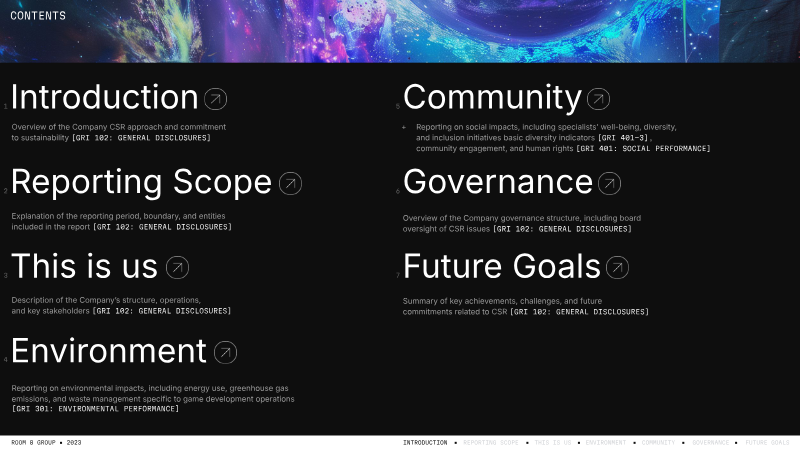
Task: Go to Future Goals in footer navigation
Action: (x=767, y=442)
